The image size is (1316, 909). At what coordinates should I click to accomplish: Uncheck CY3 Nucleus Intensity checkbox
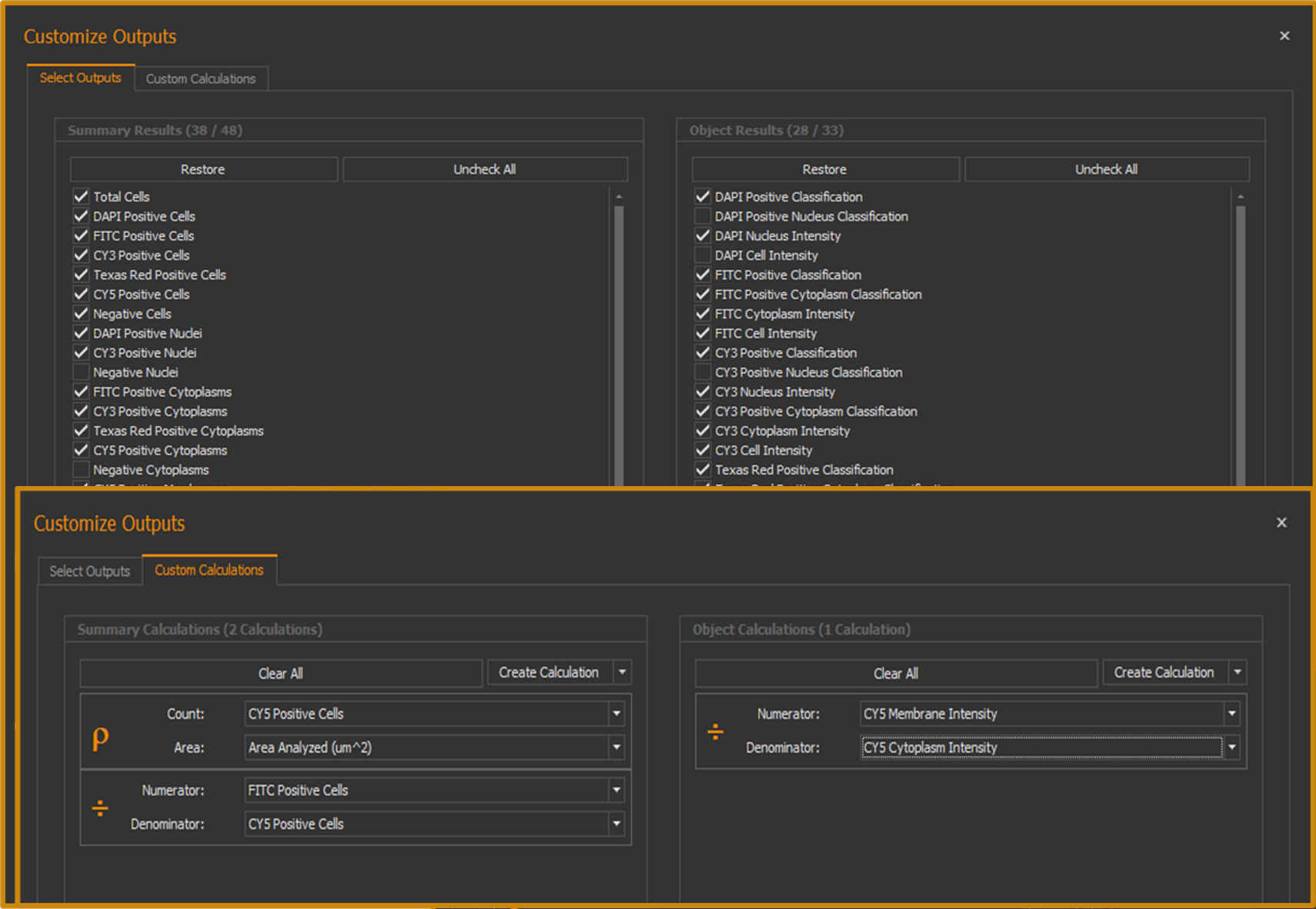(x=702, y=391)
